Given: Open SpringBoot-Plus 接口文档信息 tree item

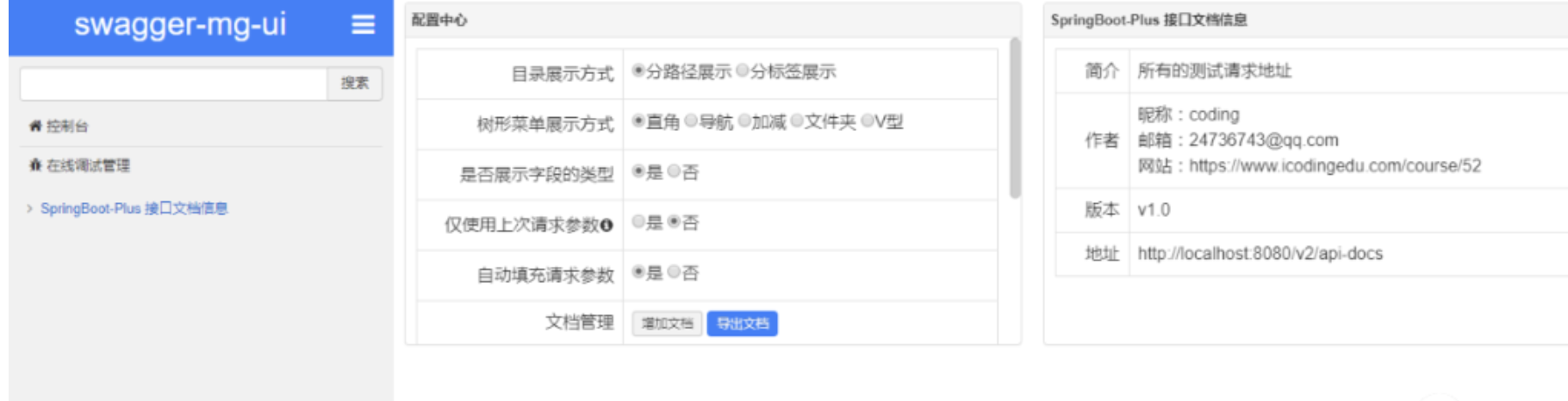Looking at the screenshot, I should (x=134, y=208).
